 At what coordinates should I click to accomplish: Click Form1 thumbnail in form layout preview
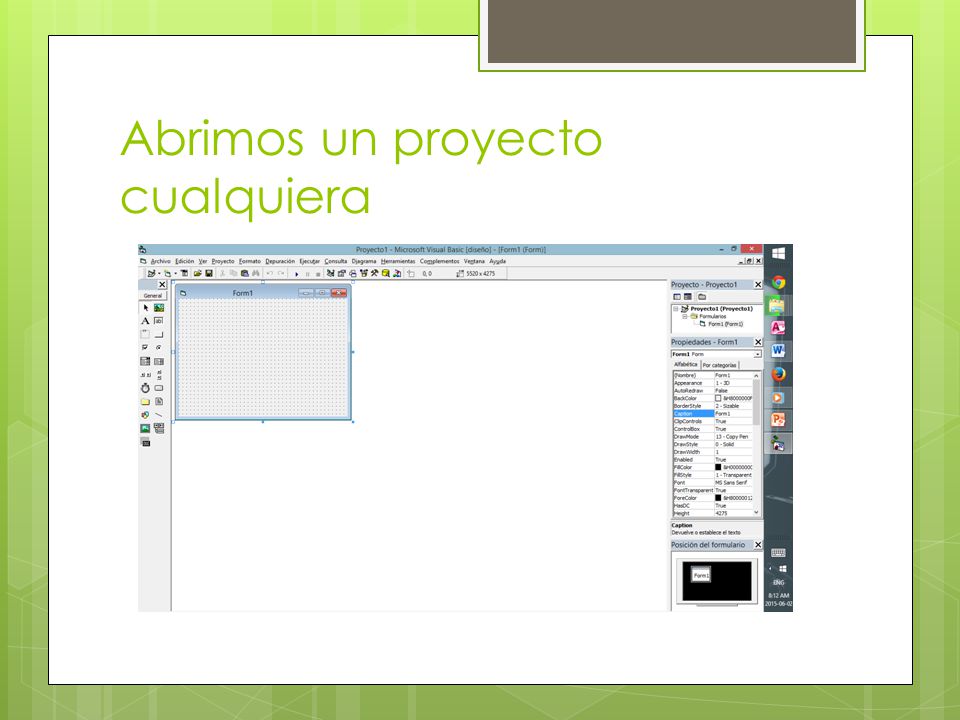[701, 575]
